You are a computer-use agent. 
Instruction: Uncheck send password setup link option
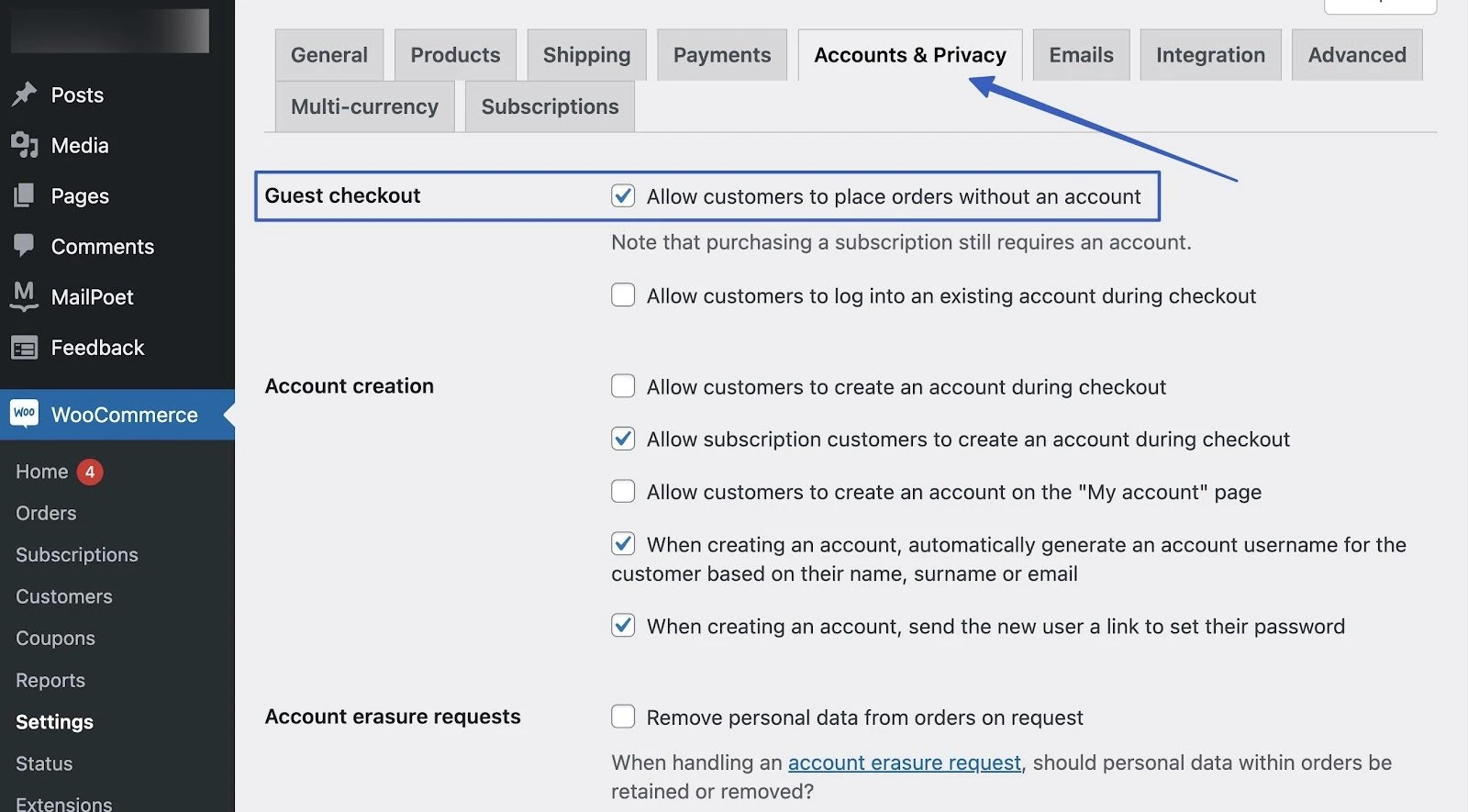click(x=623, y=626)
